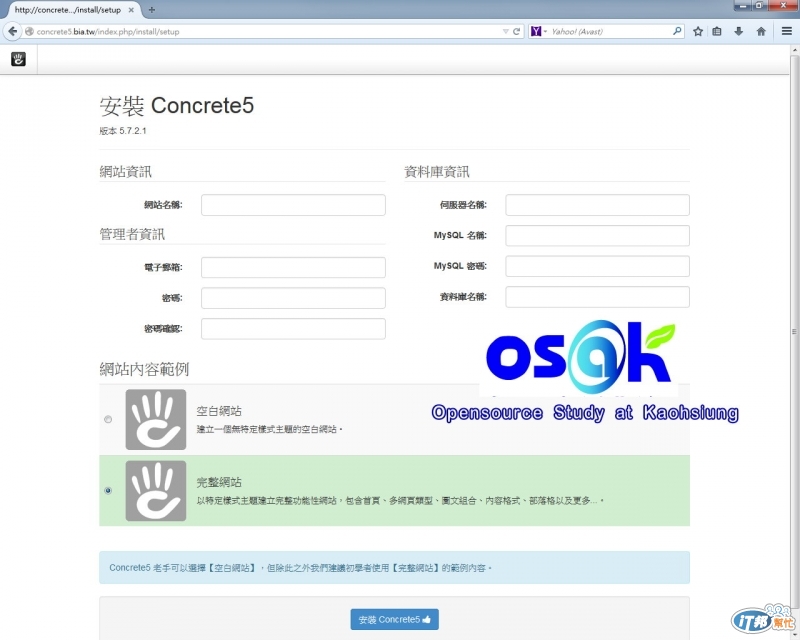This screenshot has width=800, height=640.
Task: Click the reload page icon
Action: [516, 32]
